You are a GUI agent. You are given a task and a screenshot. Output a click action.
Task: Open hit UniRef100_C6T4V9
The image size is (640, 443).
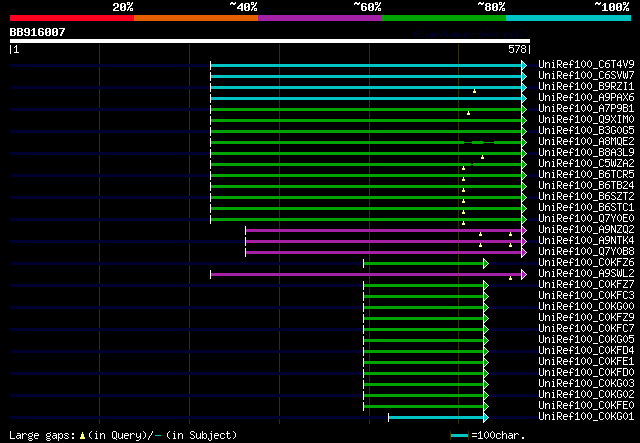coord(586,65)
